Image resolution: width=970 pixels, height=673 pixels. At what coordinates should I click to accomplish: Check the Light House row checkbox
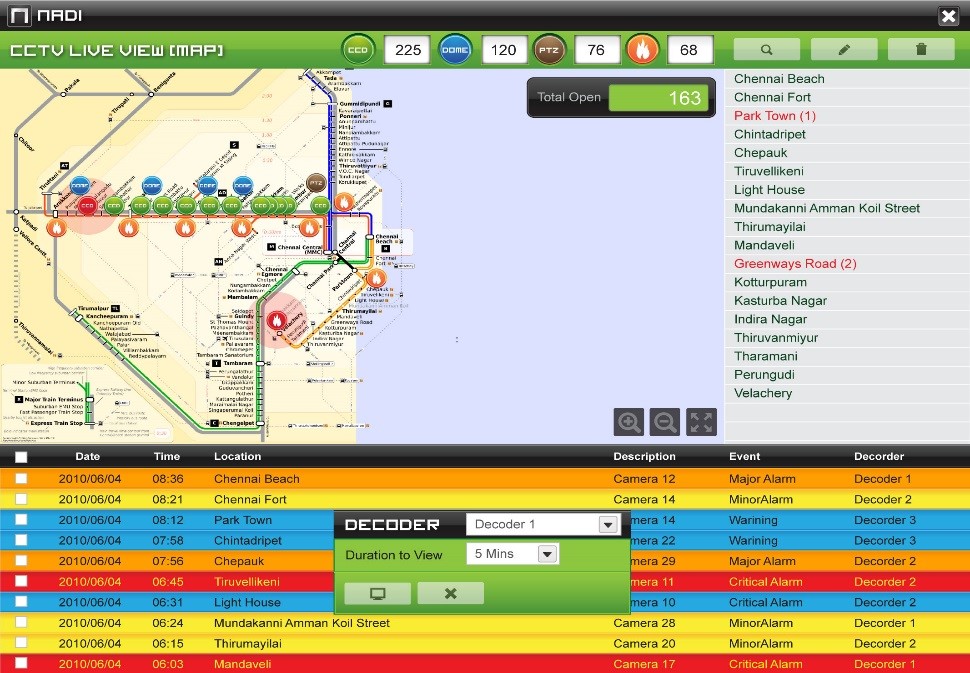(21, 601)
